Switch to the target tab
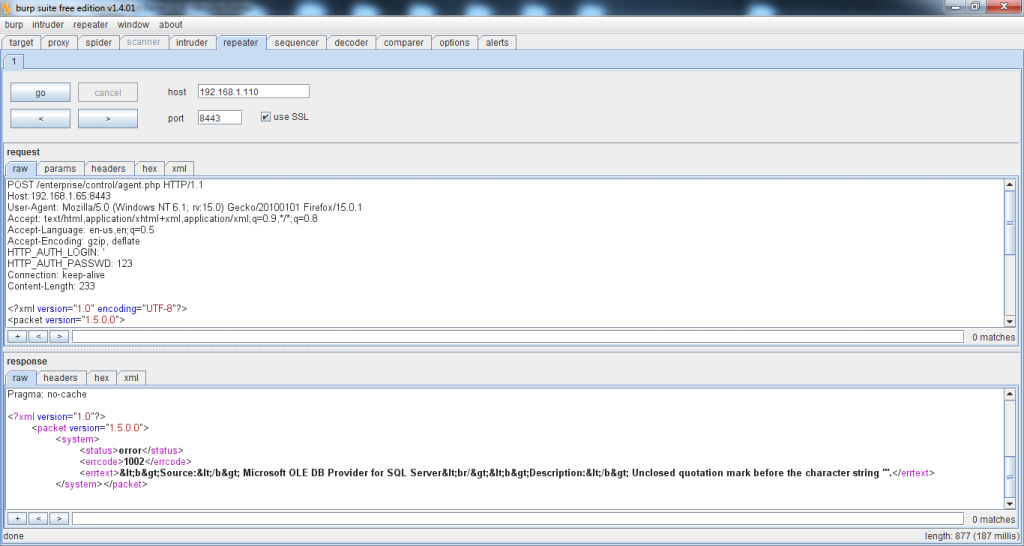 21,42
